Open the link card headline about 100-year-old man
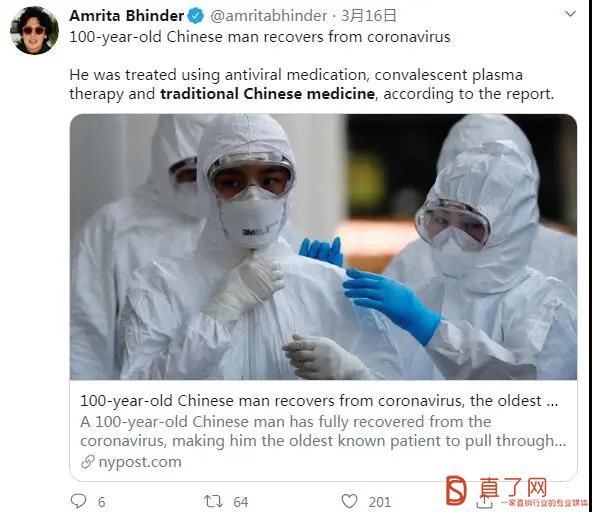Image resolution: width=592 pixels, height=512 pixels. [319, 401]
